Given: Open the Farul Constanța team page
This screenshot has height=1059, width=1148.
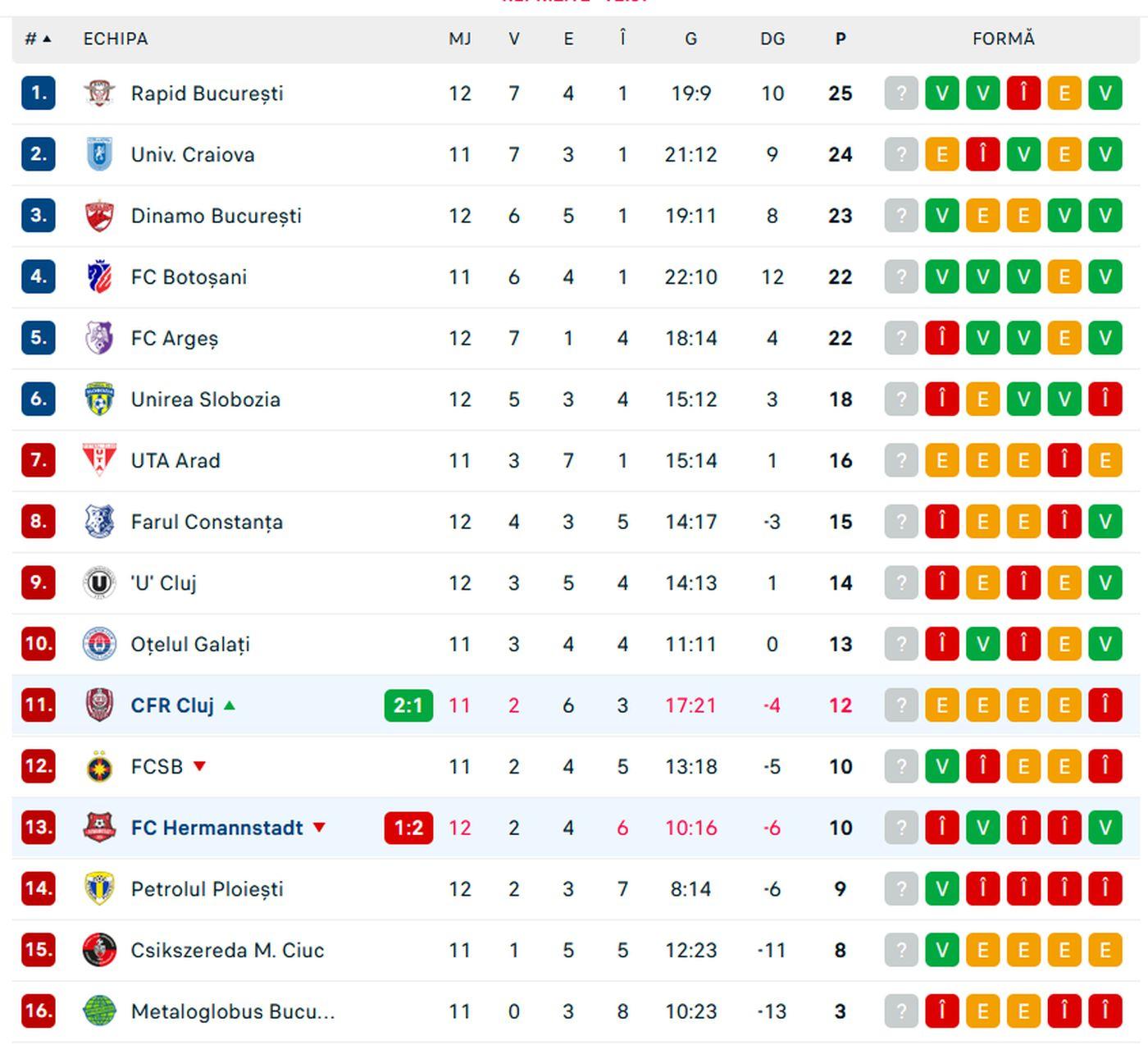Looking at the screenshot, I should [x=207, y=522].
